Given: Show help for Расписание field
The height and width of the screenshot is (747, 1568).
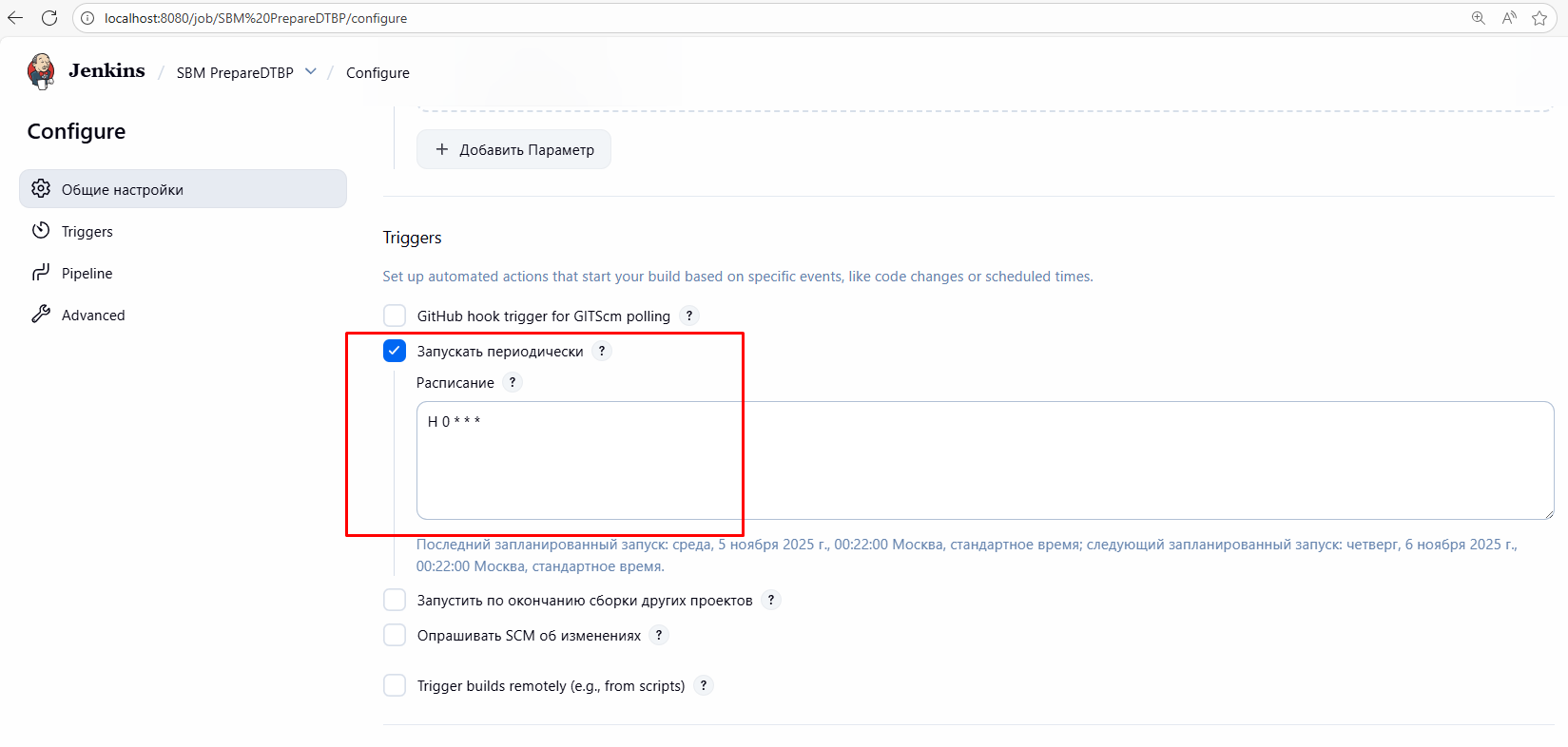Looking at the screenshot, I should [513, 382].
